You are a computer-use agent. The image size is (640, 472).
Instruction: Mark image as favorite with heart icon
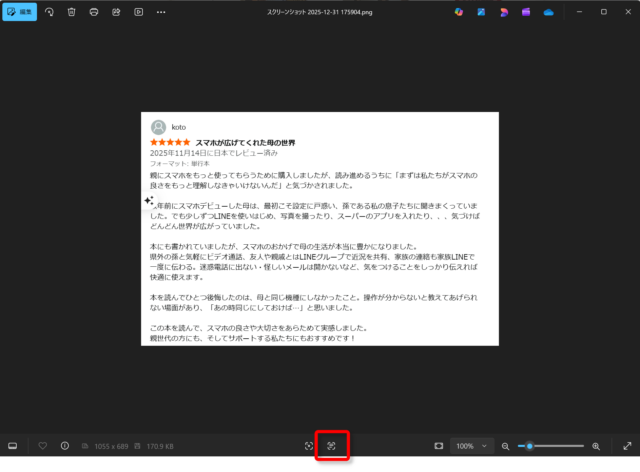pyautogui.click(x=43, y=446)
